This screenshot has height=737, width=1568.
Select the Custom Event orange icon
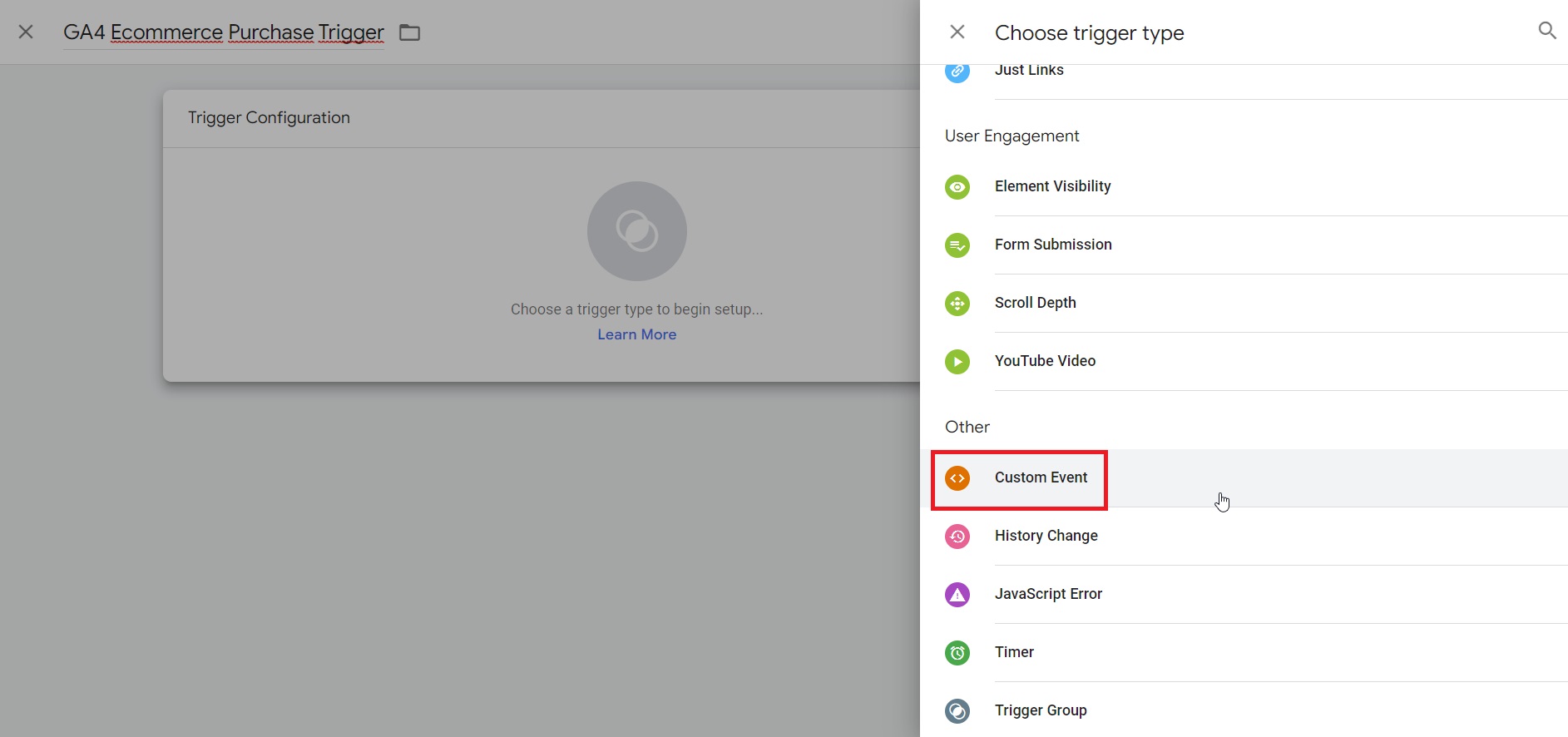(x=957, y=477)
